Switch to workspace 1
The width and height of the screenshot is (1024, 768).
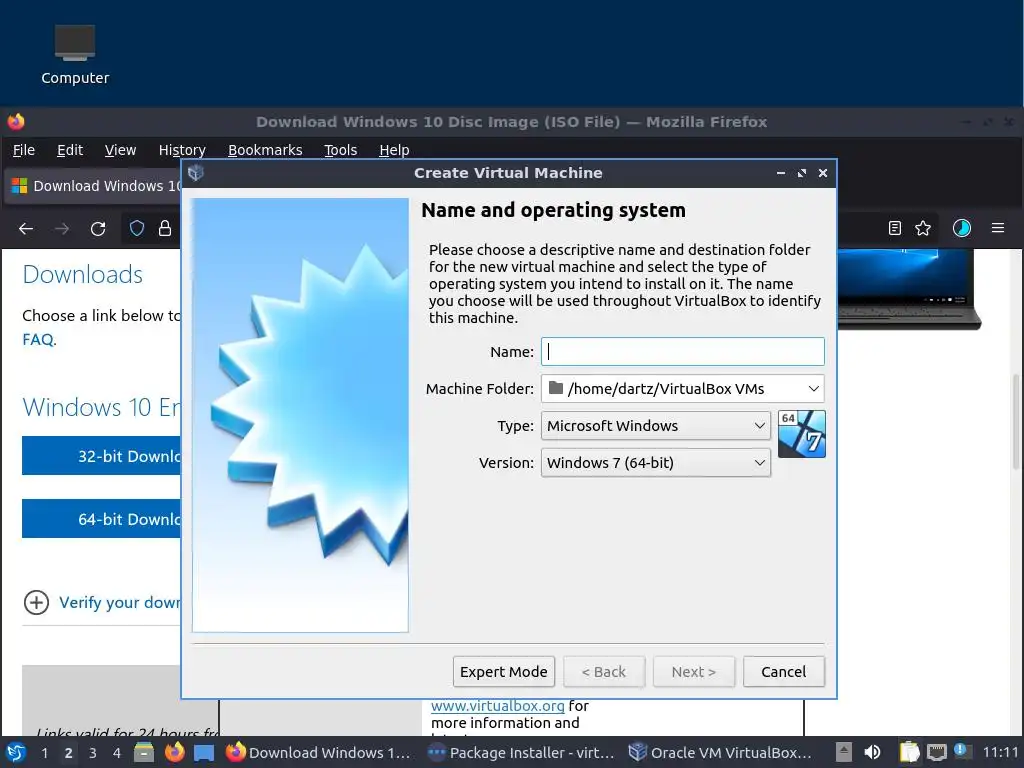click(44, 753)
